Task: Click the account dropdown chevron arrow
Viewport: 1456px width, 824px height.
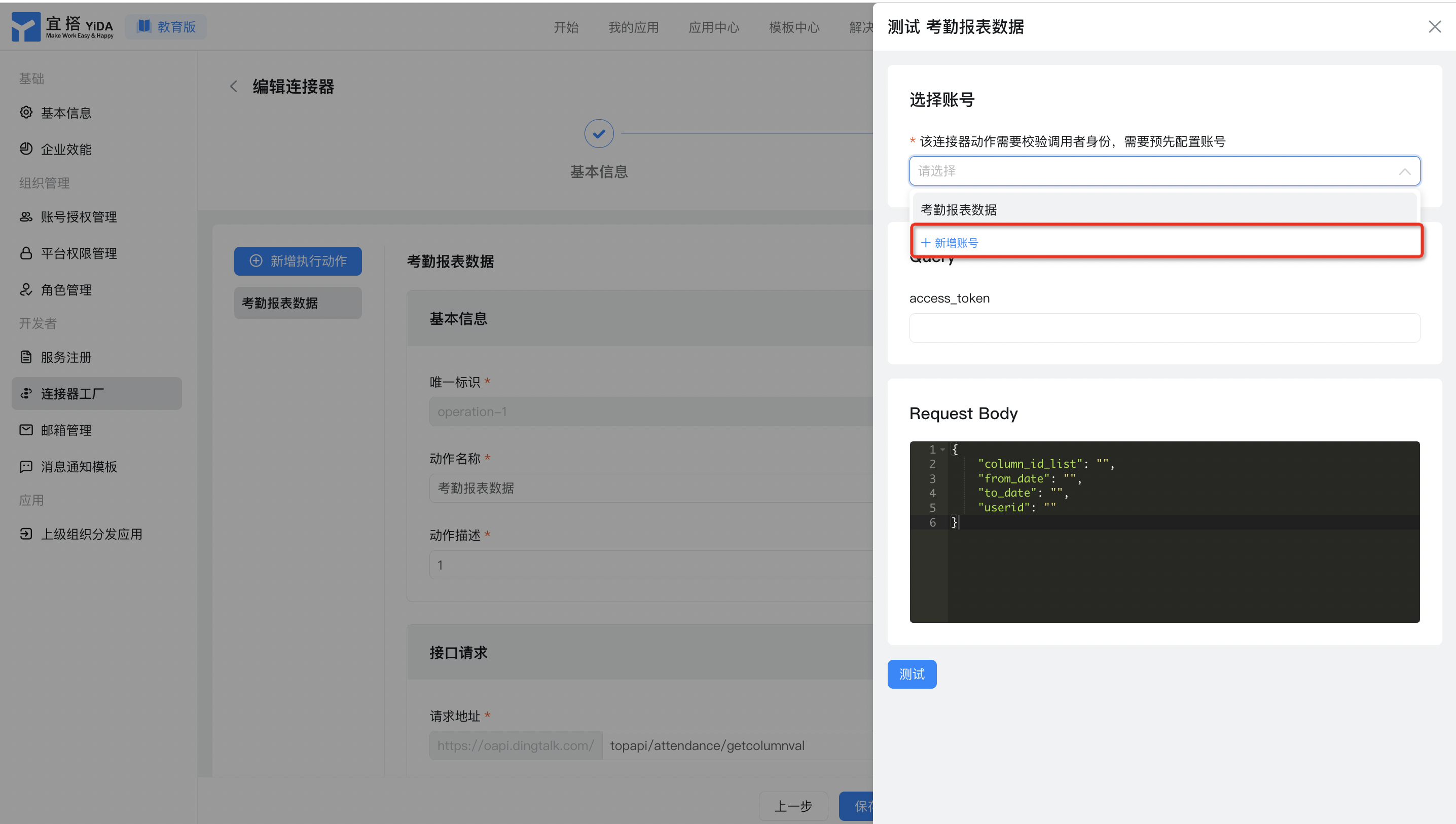Action: coord(1404,171)
